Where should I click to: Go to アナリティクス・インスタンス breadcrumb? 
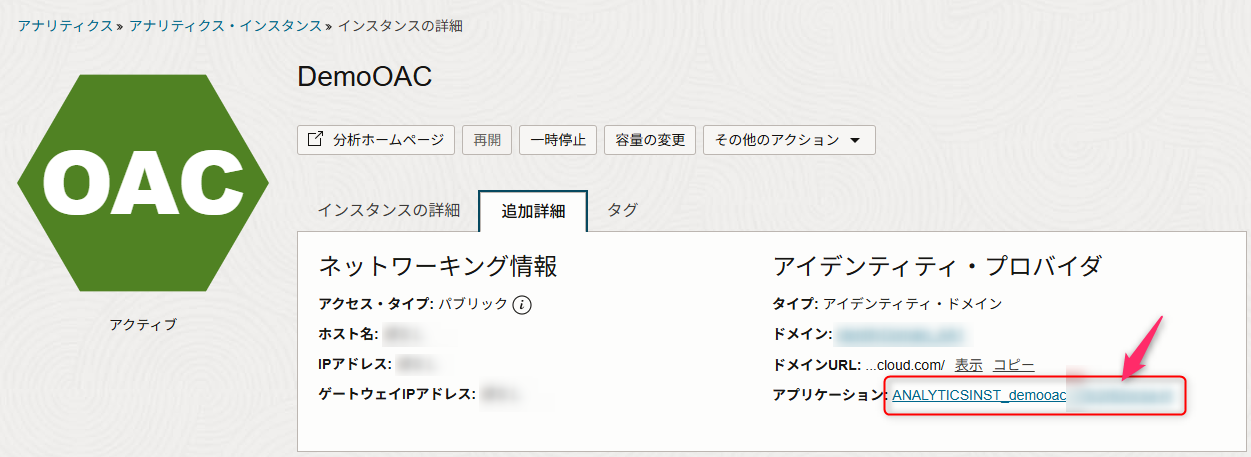pos(225,25)
